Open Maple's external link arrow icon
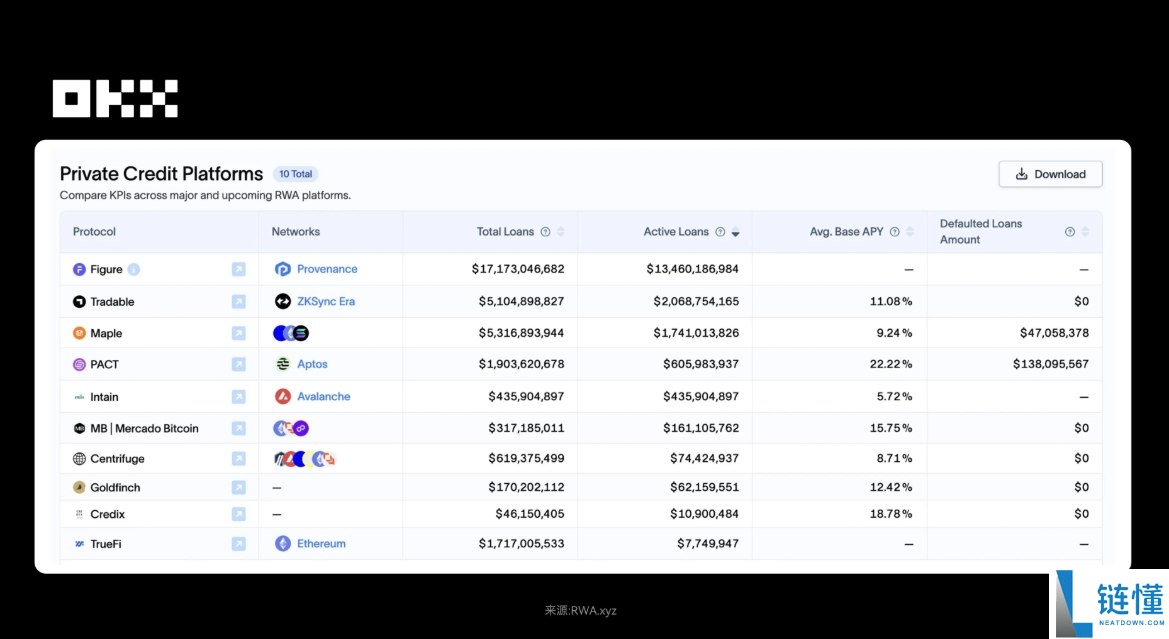This screenshot has width=1169, height=639. pos(238,333)
